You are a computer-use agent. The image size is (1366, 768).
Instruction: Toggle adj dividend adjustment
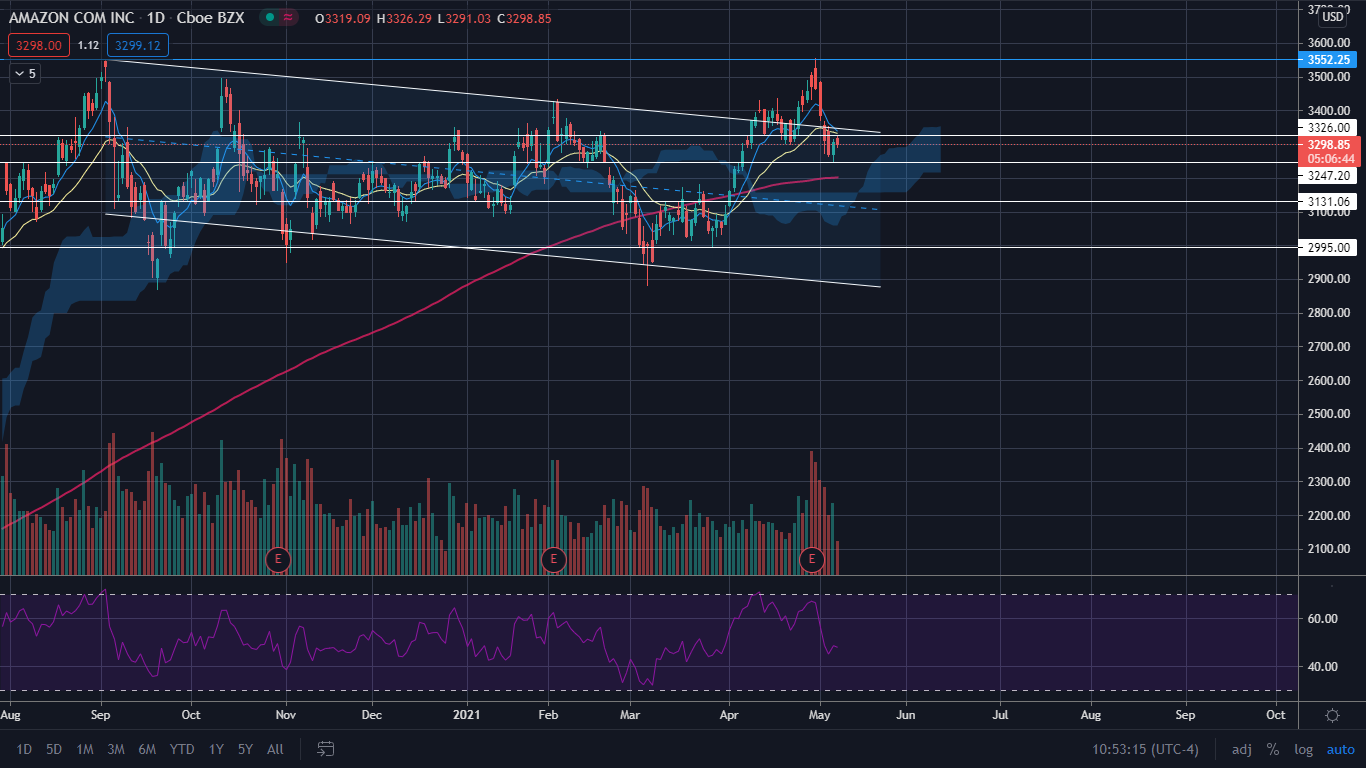[x=1241, y=749]
